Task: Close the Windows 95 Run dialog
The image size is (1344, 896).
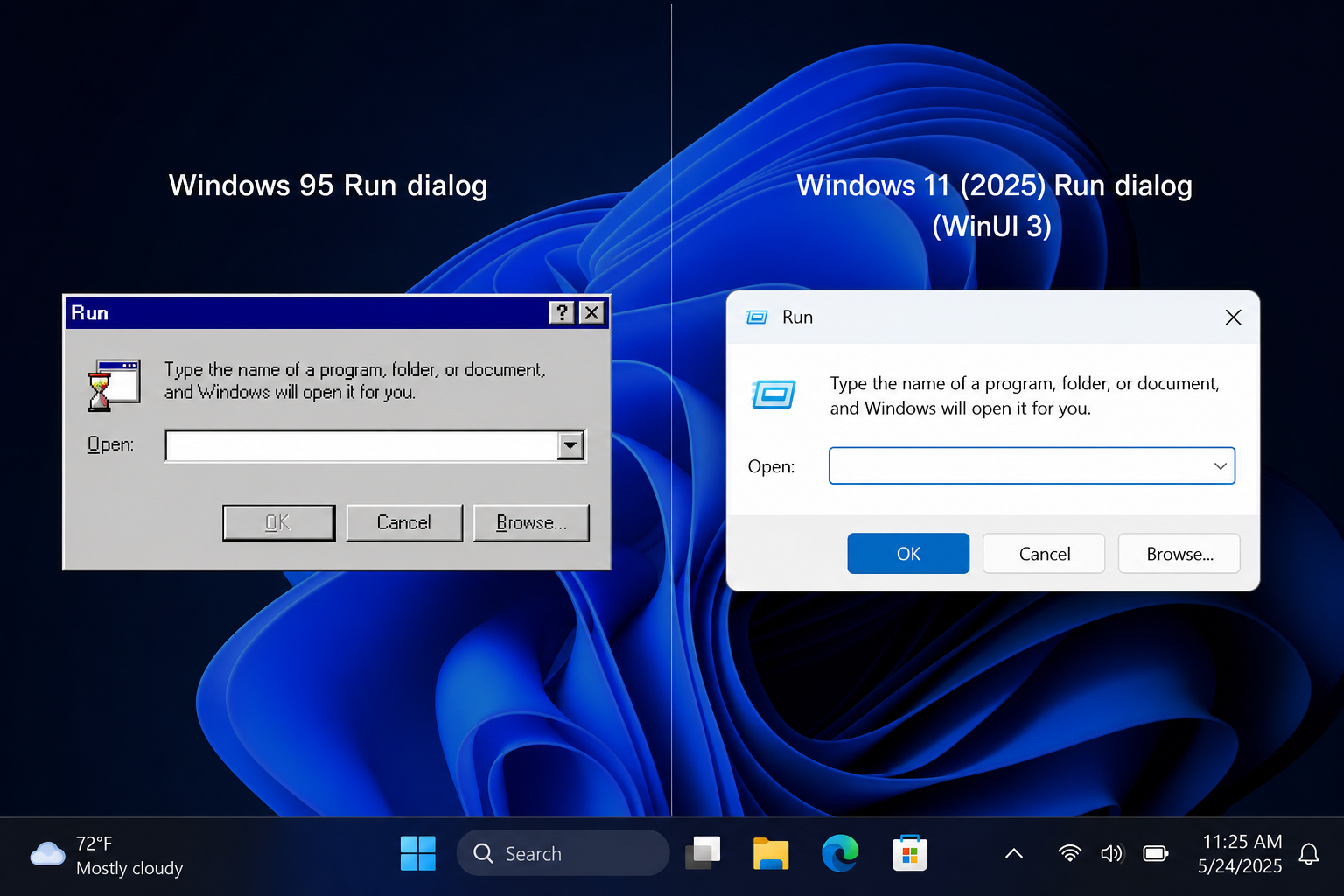Action: (592, 312)
